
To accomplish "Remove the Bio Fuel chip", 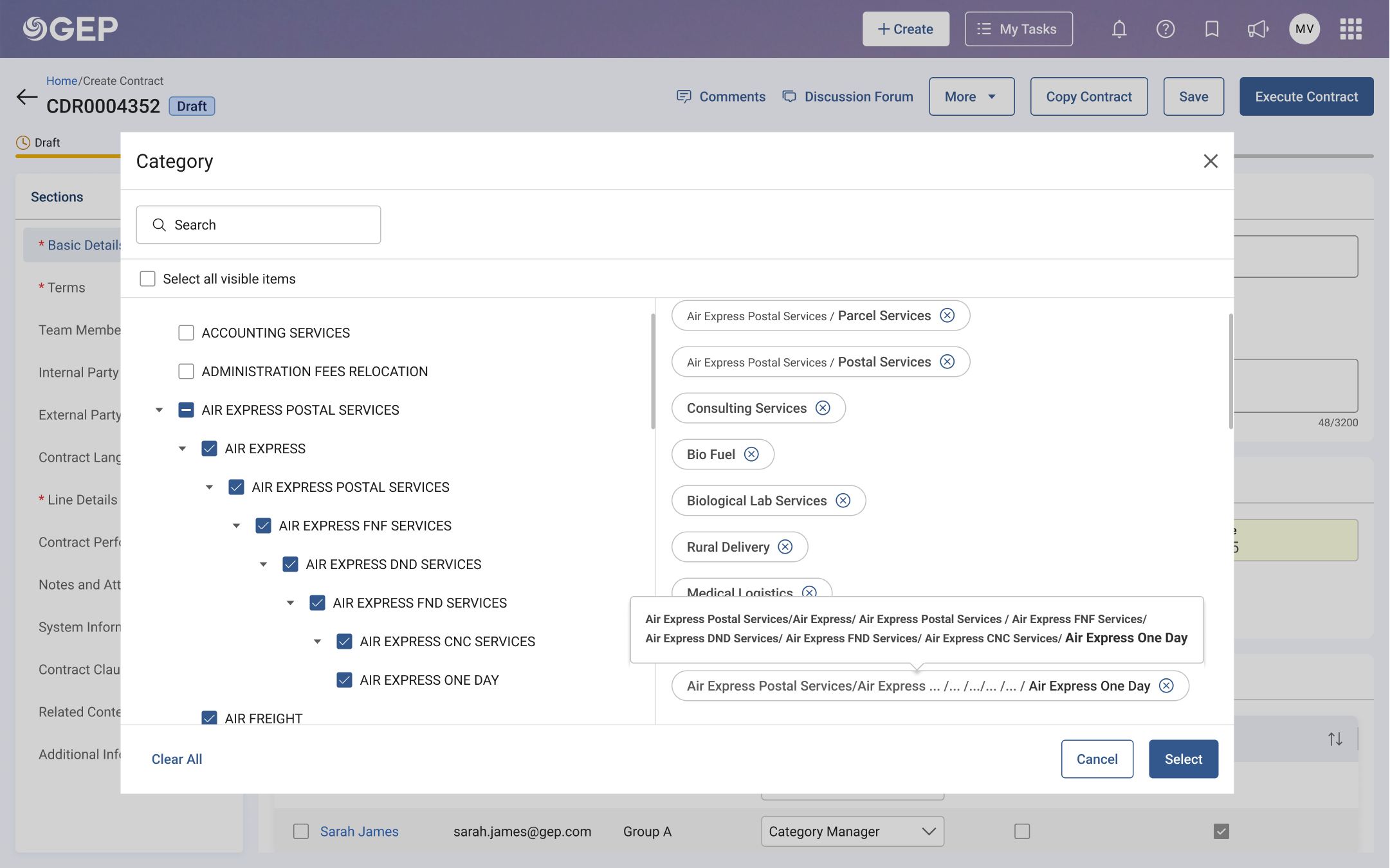I will tap(751, 455).
